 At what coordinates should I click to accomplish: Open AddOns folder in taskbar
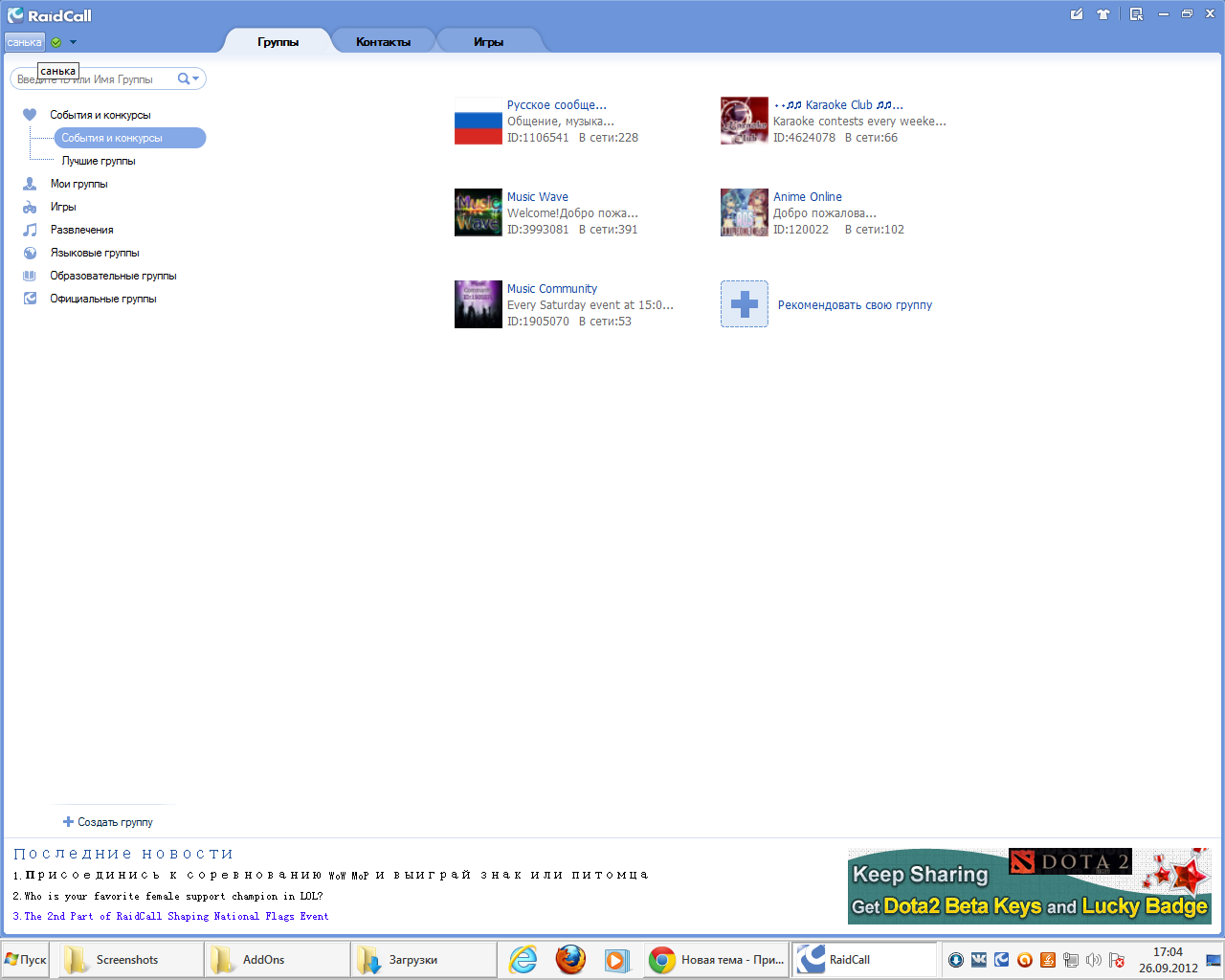pyautogui.click(x=278, y=960)
